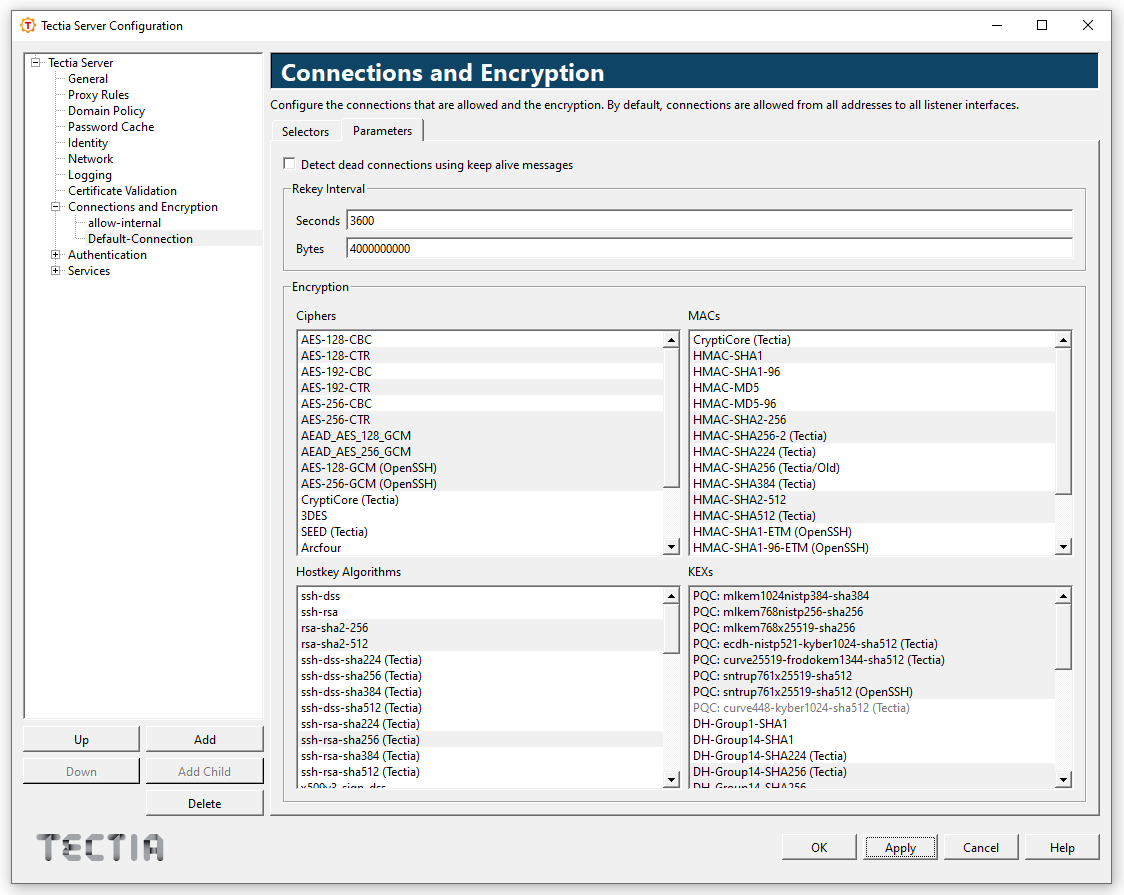This screenshot has height=895, width=1124.
Task: Select ssh-rsa hostkey algorithm
Action: [480, 612]
